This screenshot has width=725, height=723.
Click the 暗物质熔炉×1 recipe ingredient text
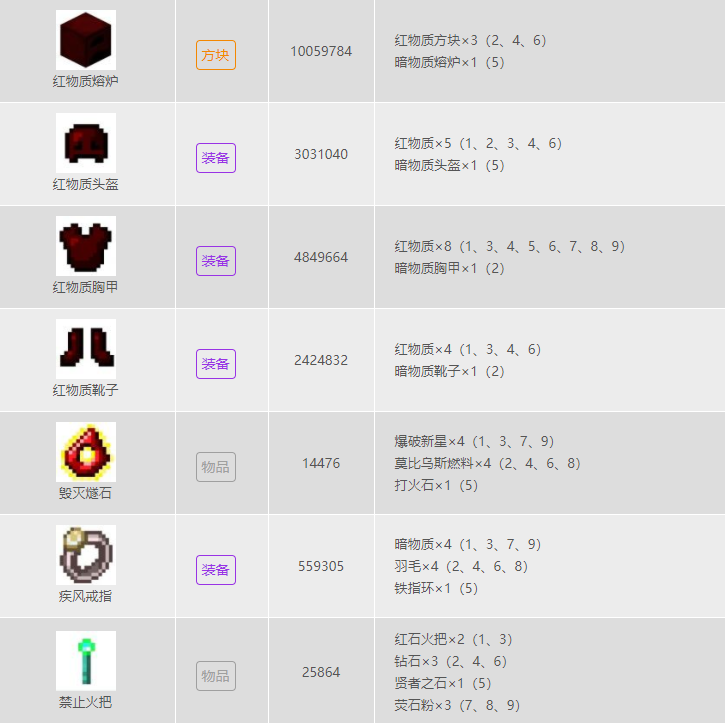click(x=449, y=62)
